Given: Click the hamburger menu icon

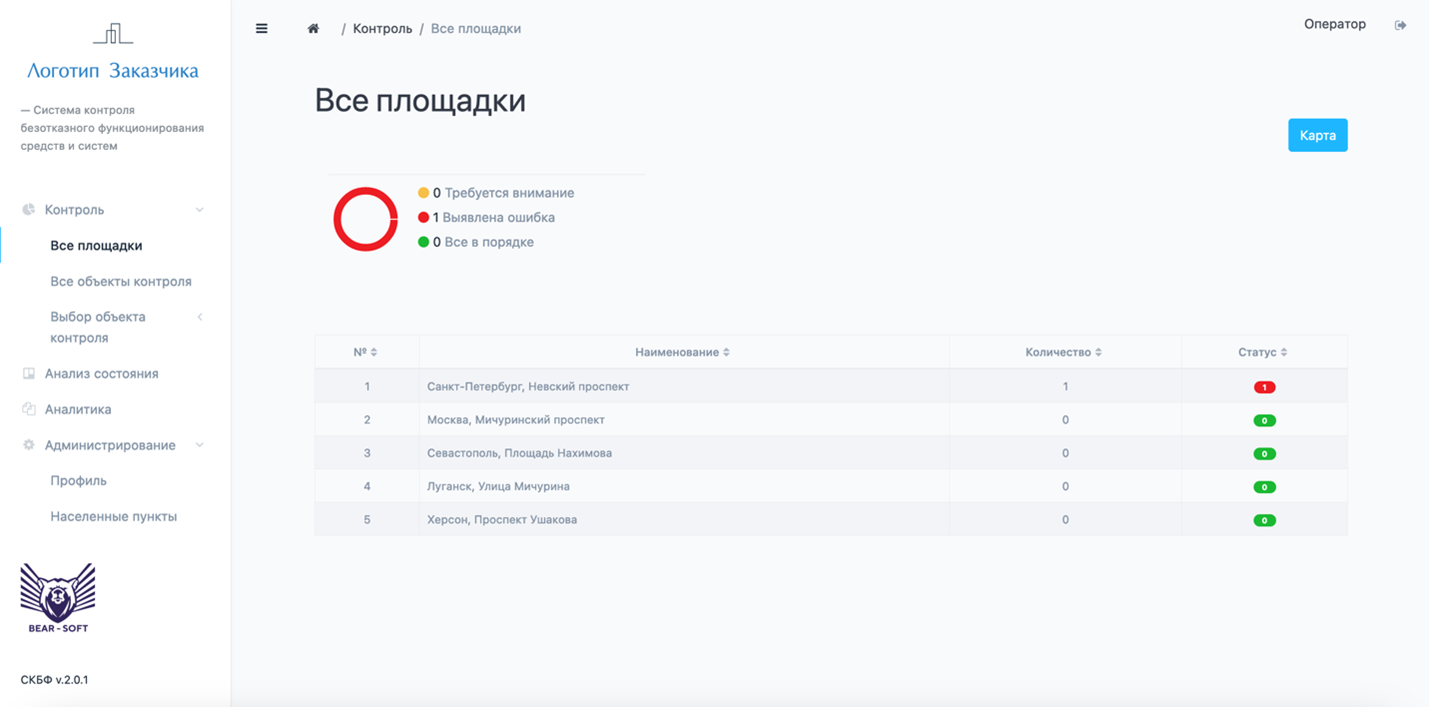Looking at the screenshot, I should (x=261, y=28).
